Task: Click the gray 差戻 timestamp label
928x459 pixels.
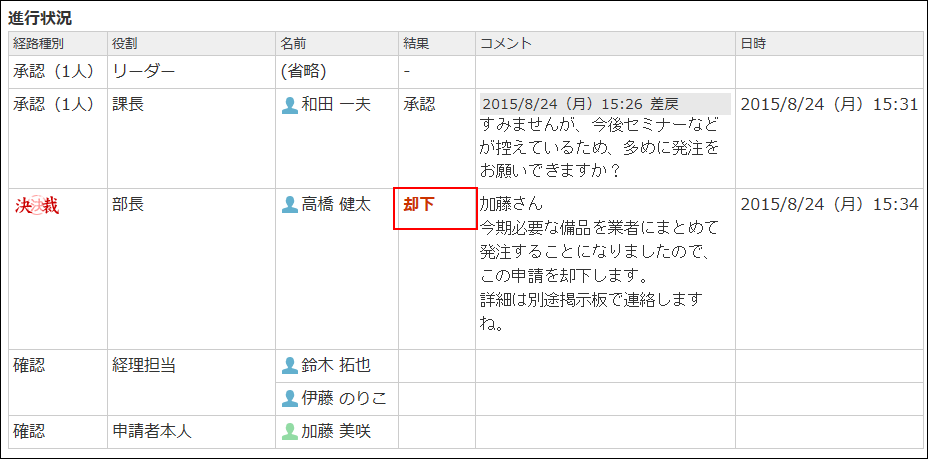Action: (604, 104)
